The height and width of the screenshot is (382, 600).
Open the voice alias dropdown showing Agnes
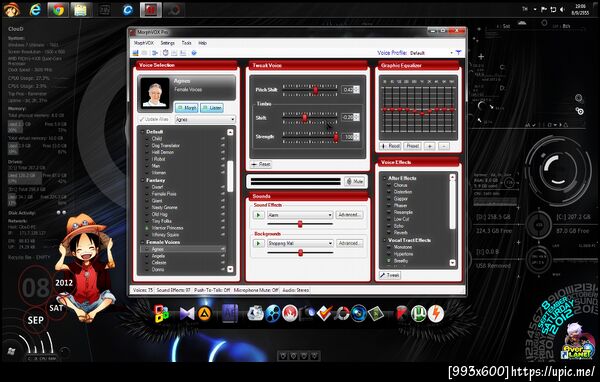click(205, 119)
